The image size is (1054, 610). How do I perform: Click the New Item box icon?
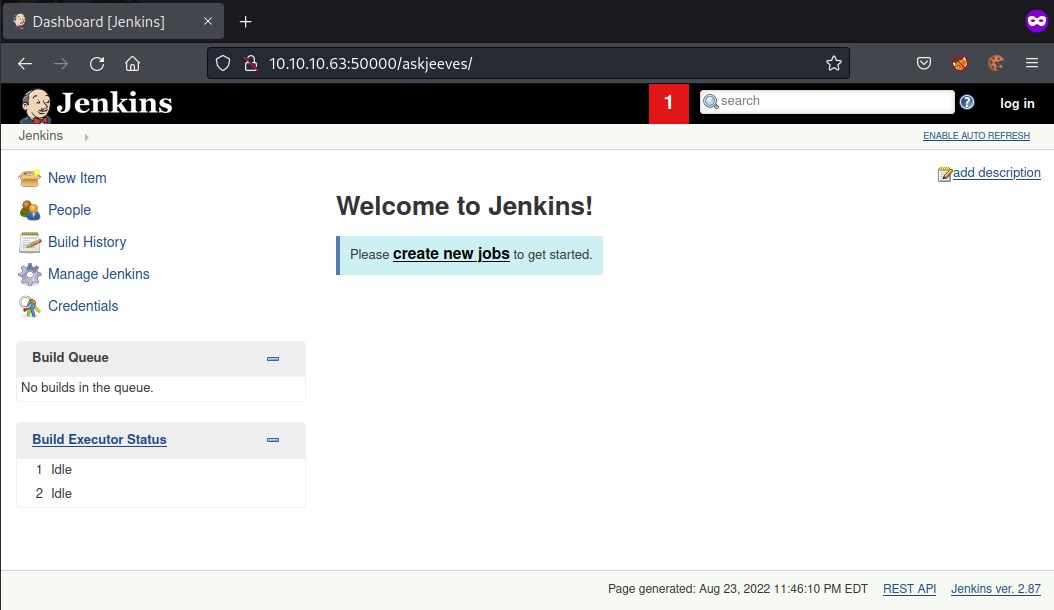(x=30, y=178)
